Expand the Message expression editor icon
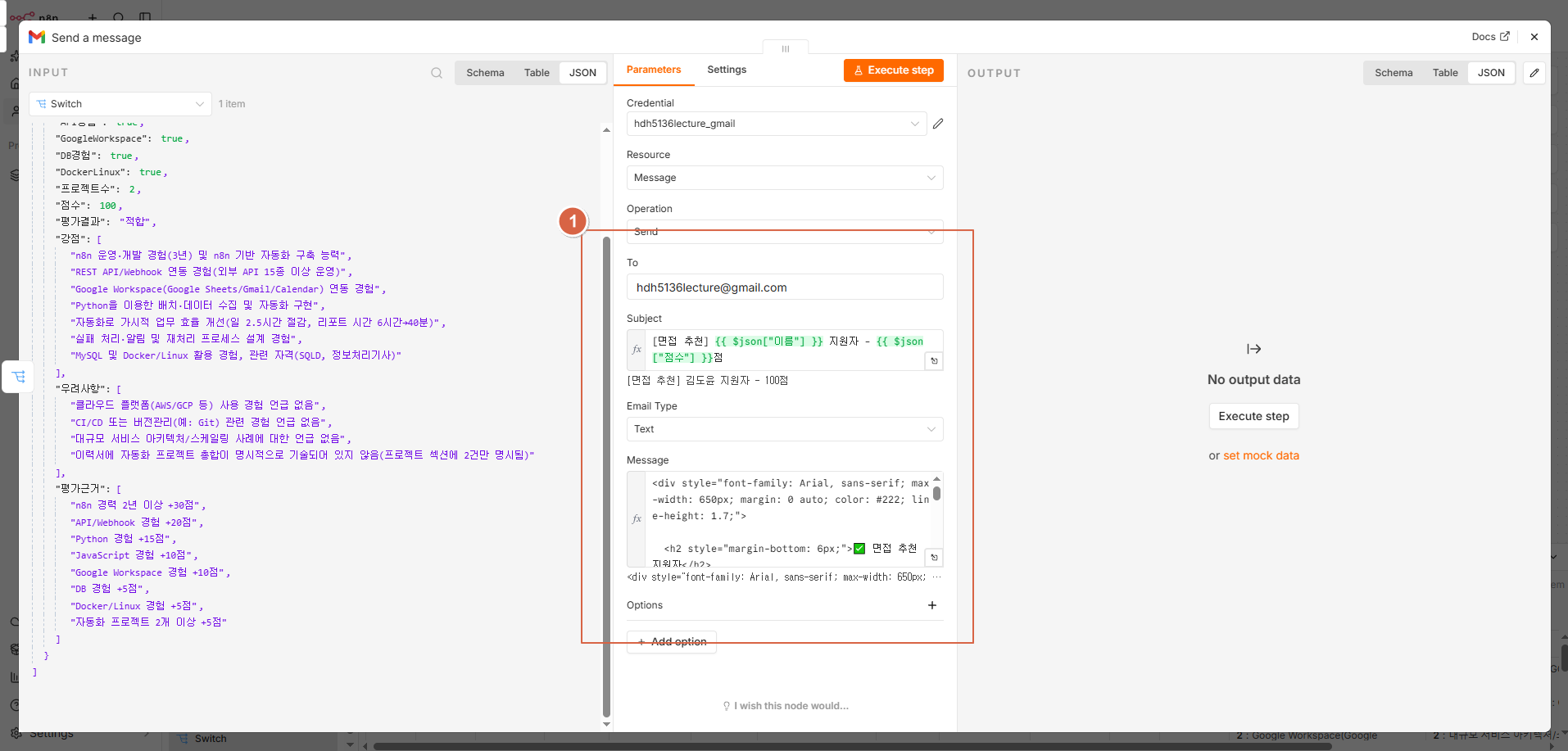Image resolution: width=1568 pixels, height=751 pixels. pos(934,558)
